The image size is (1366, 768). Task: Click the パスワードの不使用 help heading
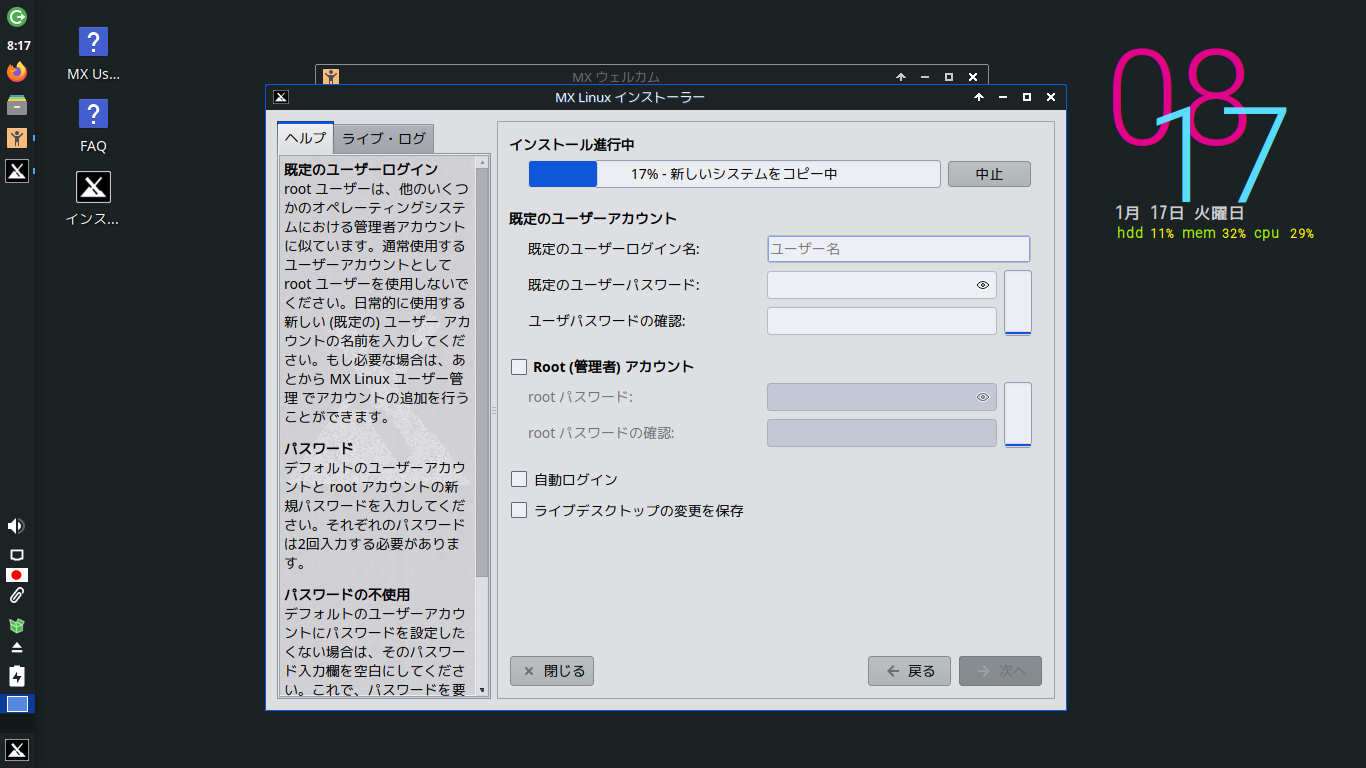pos(347,594)
